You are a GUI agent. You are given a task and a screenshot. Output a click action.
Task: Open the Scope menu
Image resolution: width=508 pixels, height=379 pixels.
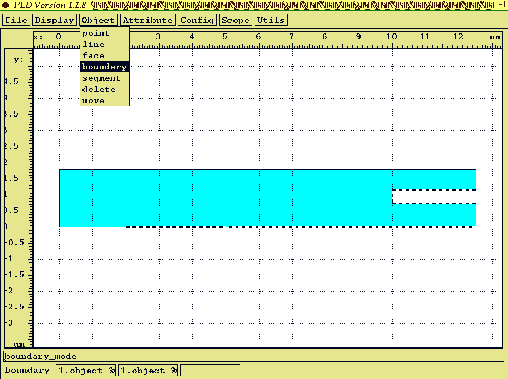coord(235,20)
